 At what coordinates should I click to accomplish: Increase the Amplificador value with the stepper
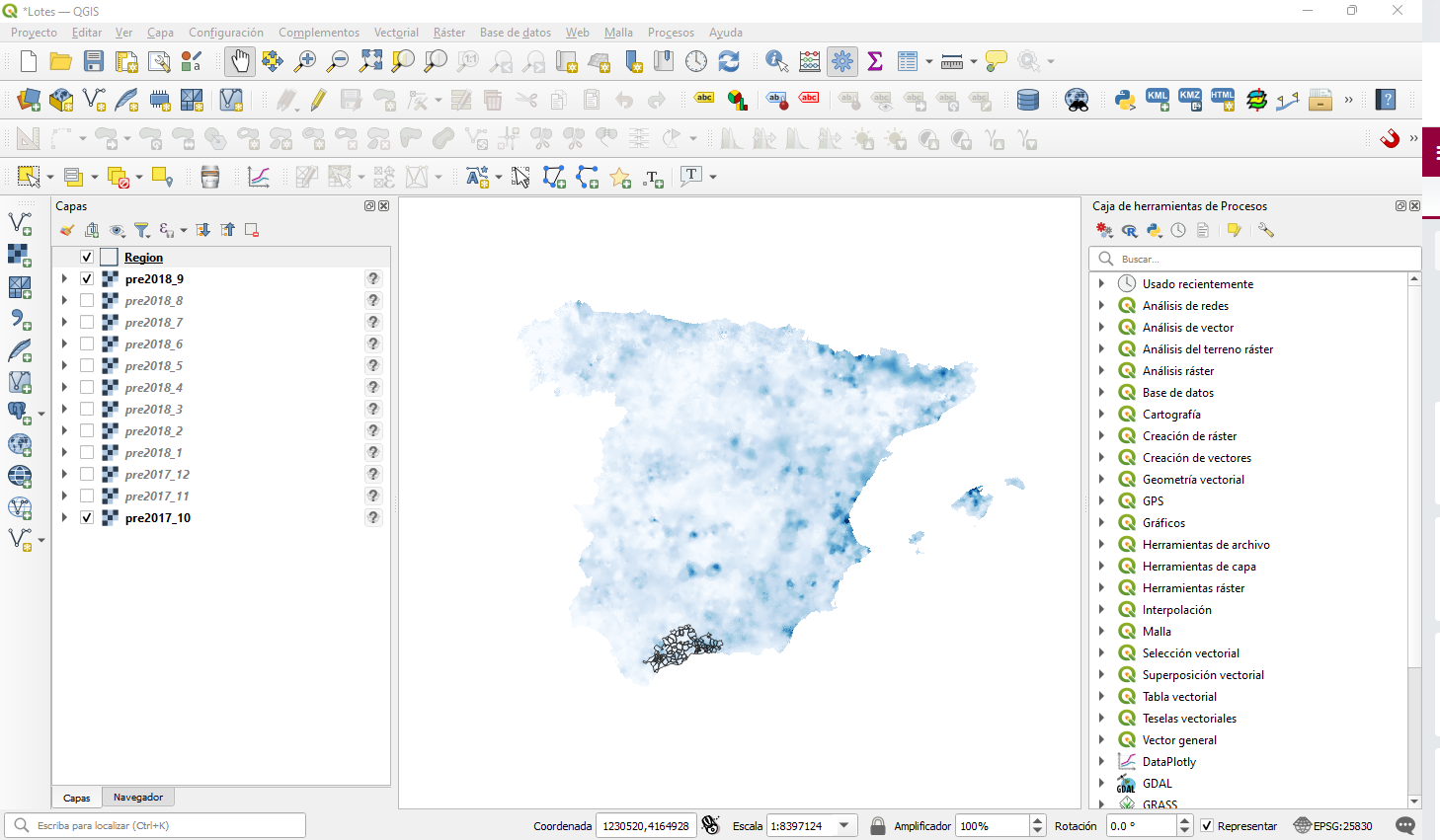click(x=1036, y=820)
